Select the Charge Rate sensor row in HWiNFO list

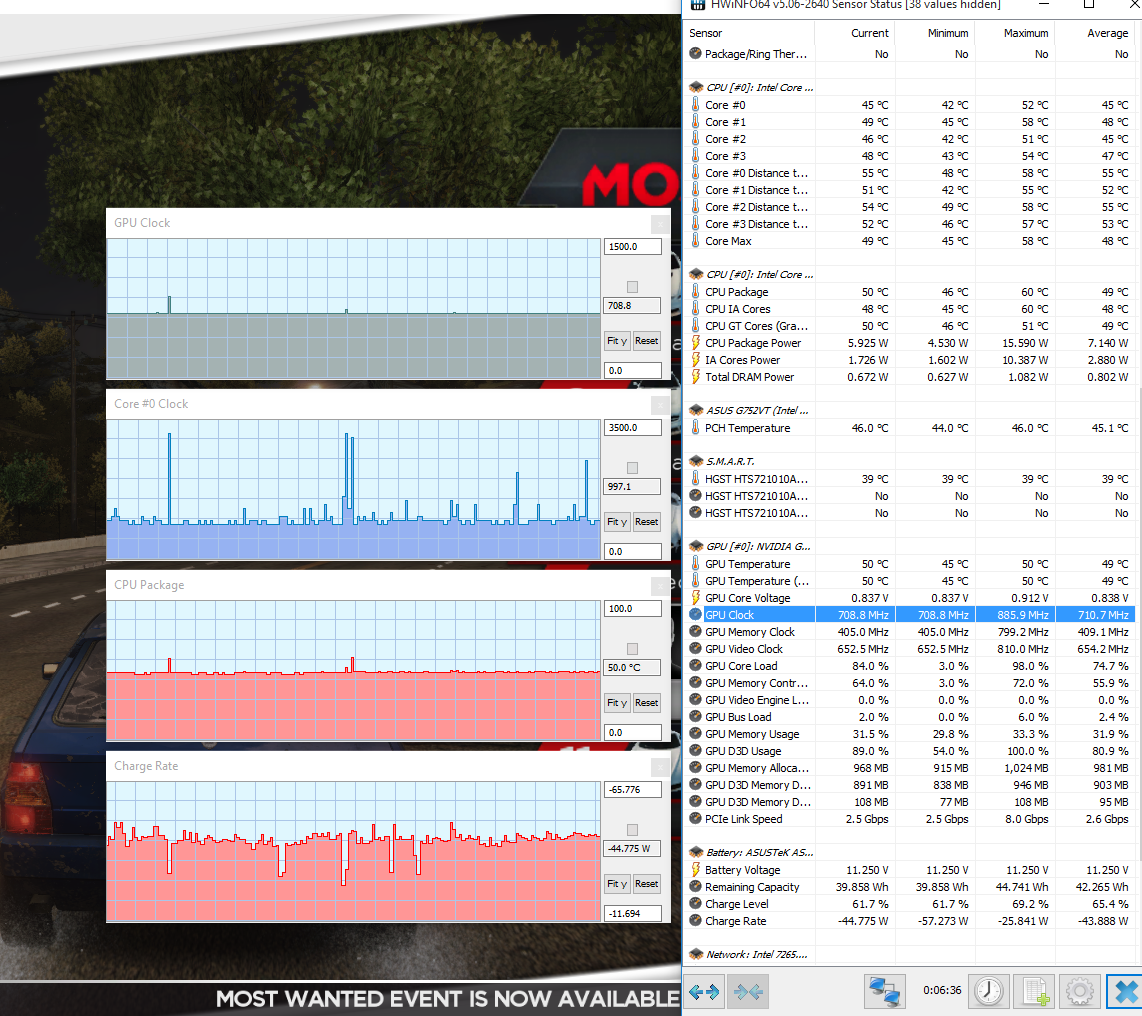tap(910, 921)
